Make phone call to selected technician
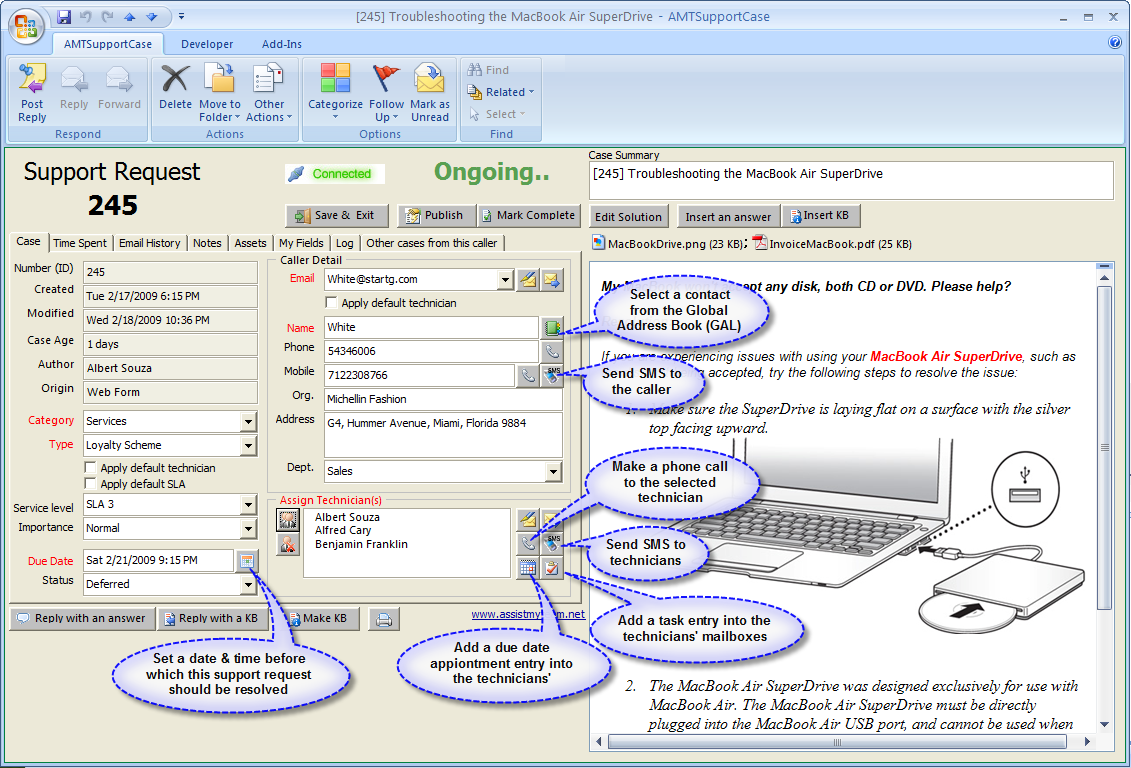 529,543
